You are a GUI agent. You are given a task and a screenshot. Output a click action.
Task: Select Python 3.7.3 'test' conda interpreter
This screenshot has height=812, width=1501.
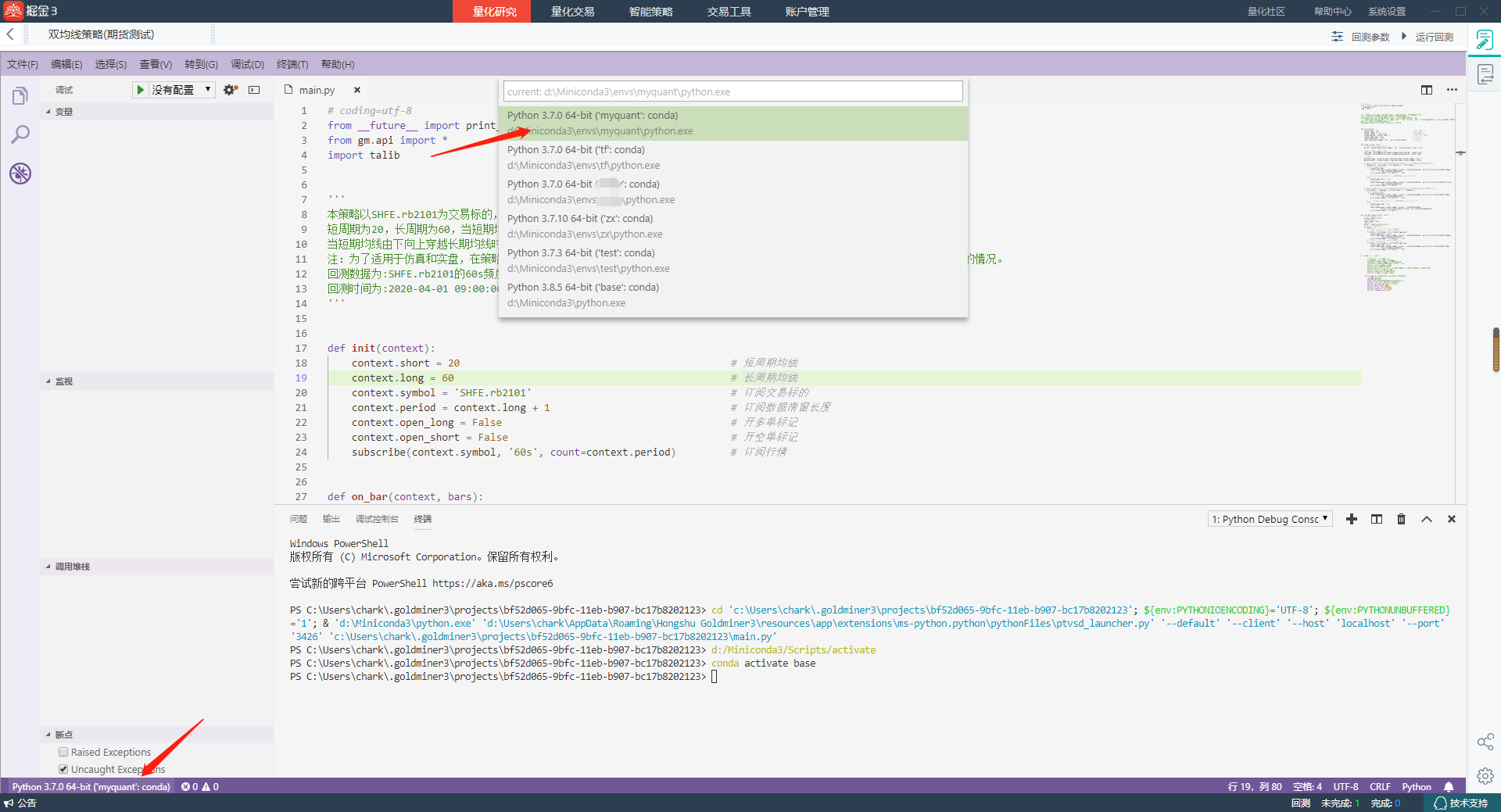733,261
